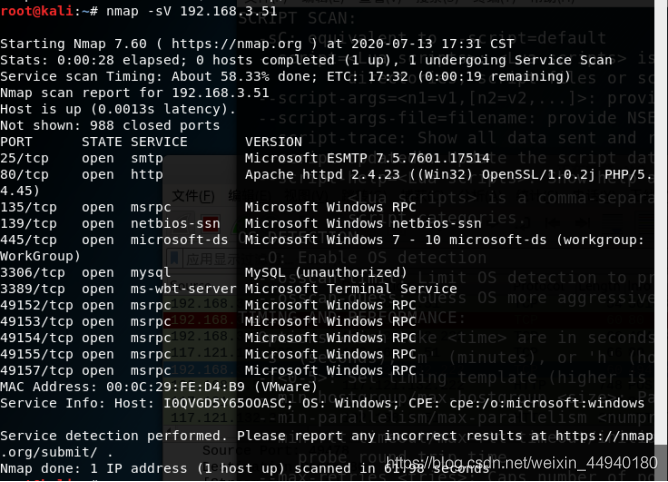Screen dimensions: 668x482
Task: Click the faint 应用显示 filter field behind the terminal
Action: (x=200, y=259)
